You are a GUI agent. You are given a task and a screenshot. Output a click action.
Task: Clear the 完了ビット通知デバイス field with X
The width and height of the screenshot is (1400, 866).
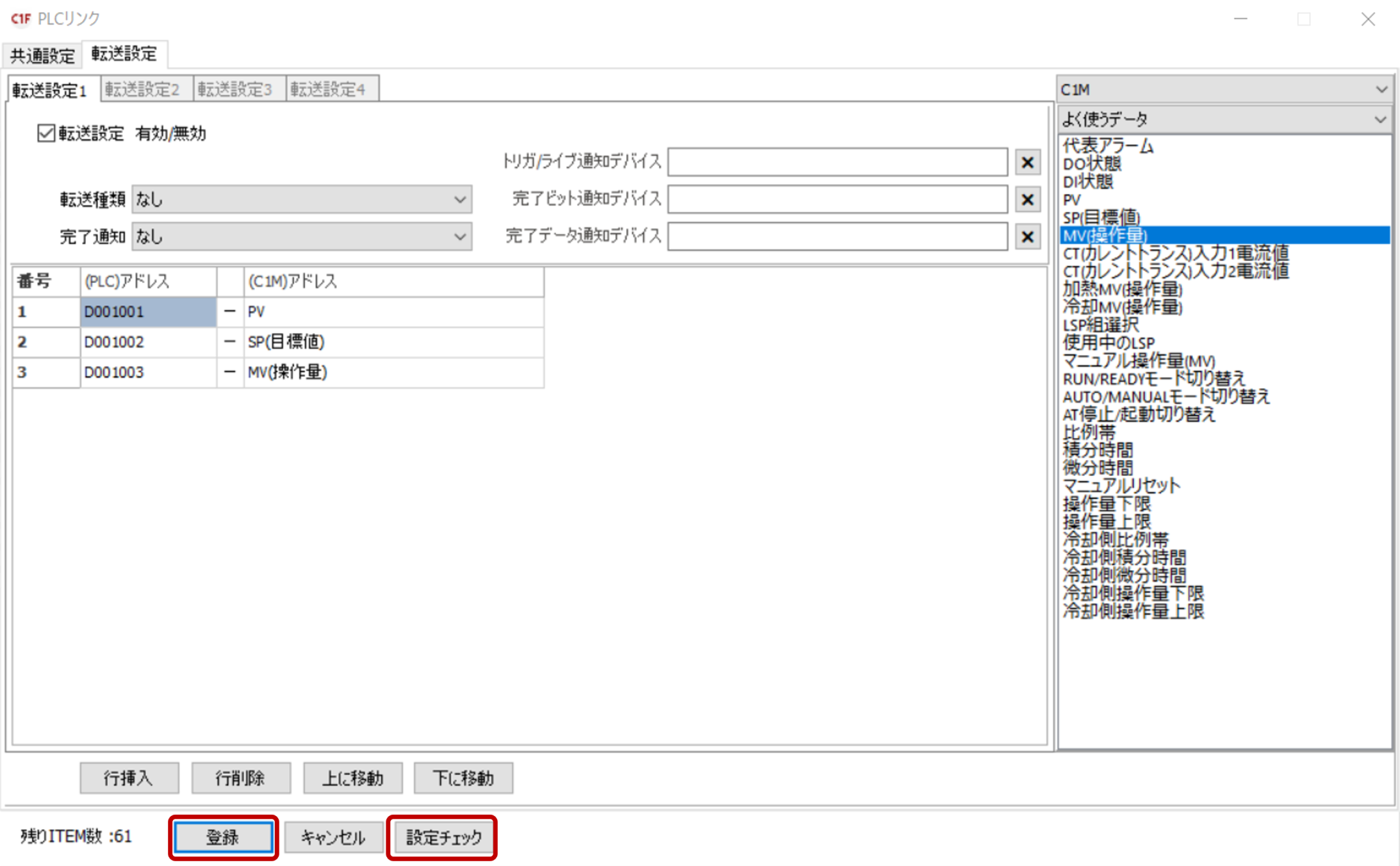point(1027,200)
